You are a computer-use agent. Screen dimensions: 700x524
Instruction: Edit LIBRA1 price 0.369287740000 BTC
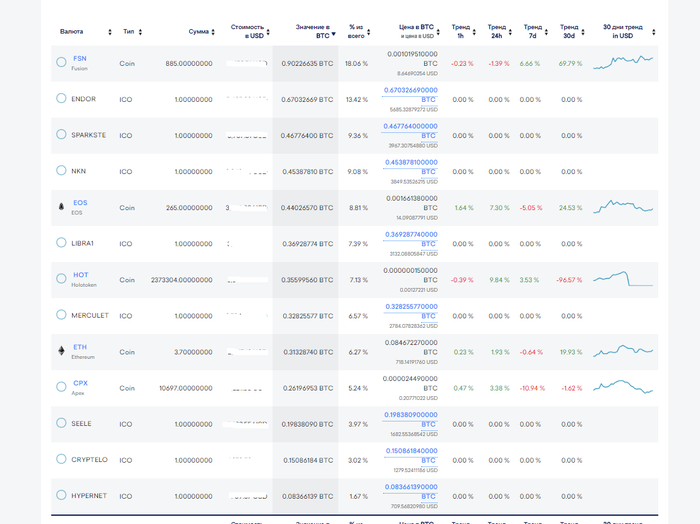(411, 239)
